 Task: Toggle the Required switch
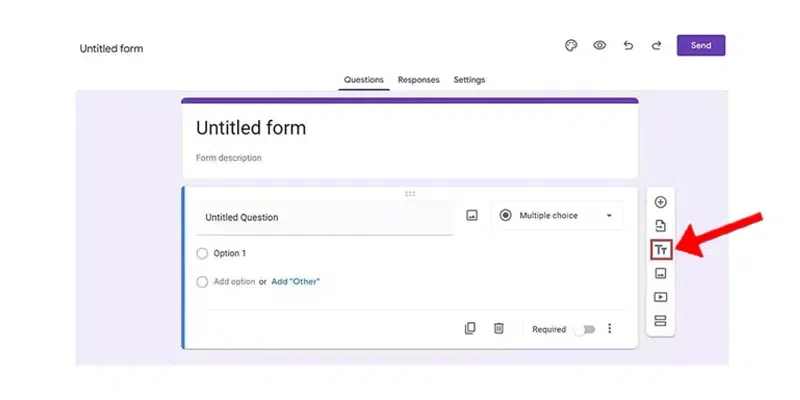(x=583, y=329)
